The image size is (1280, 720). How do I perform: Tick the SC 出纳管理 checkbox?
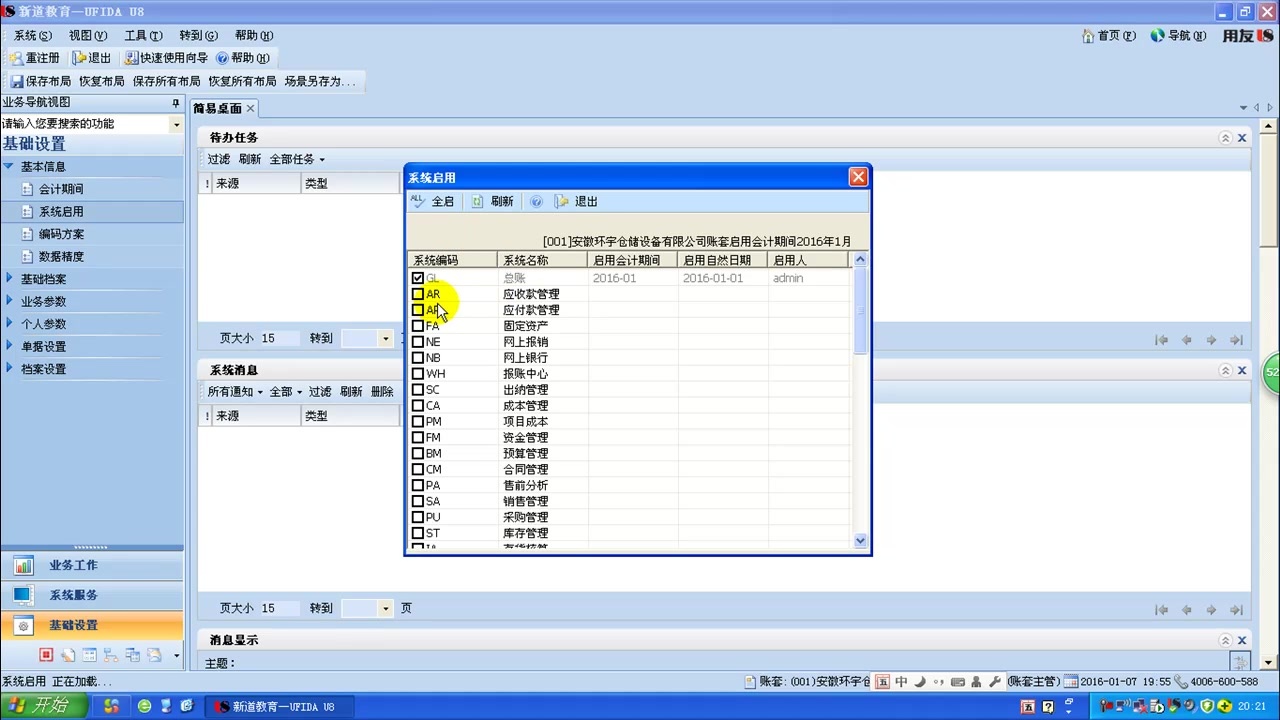[418, 390]
